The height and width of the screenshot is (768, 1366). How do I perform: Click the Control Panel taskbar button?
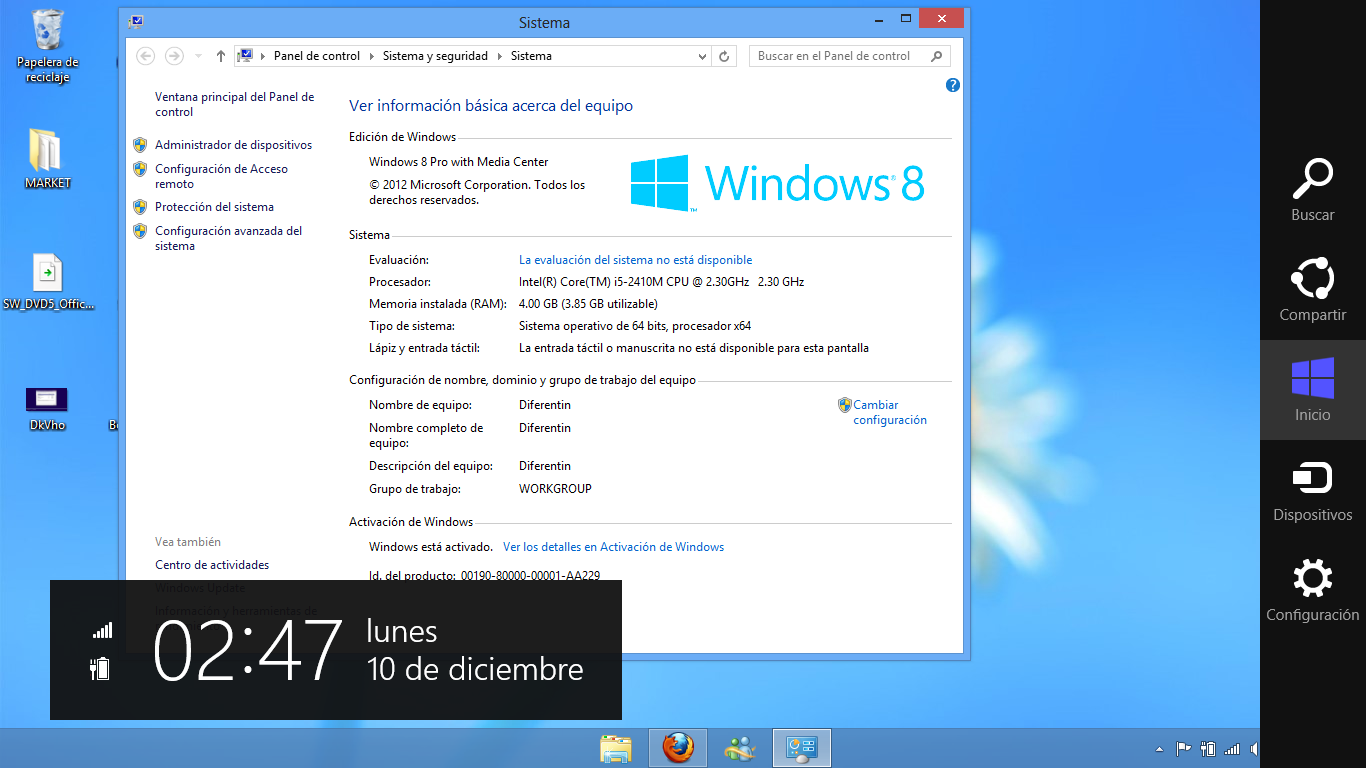802,748
